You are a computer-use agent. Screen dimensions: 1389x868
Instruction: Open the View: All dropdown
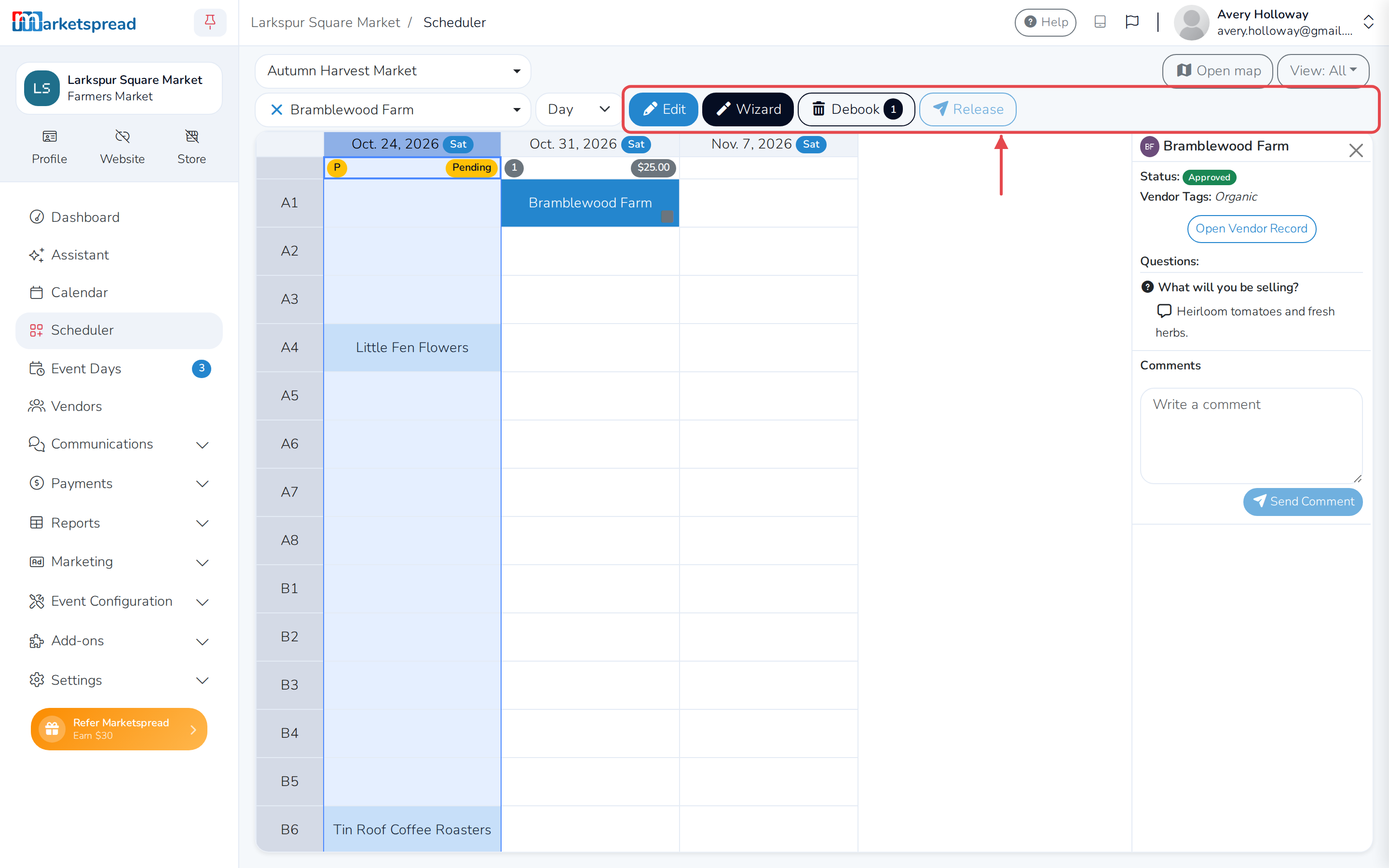click(1323, 71)
